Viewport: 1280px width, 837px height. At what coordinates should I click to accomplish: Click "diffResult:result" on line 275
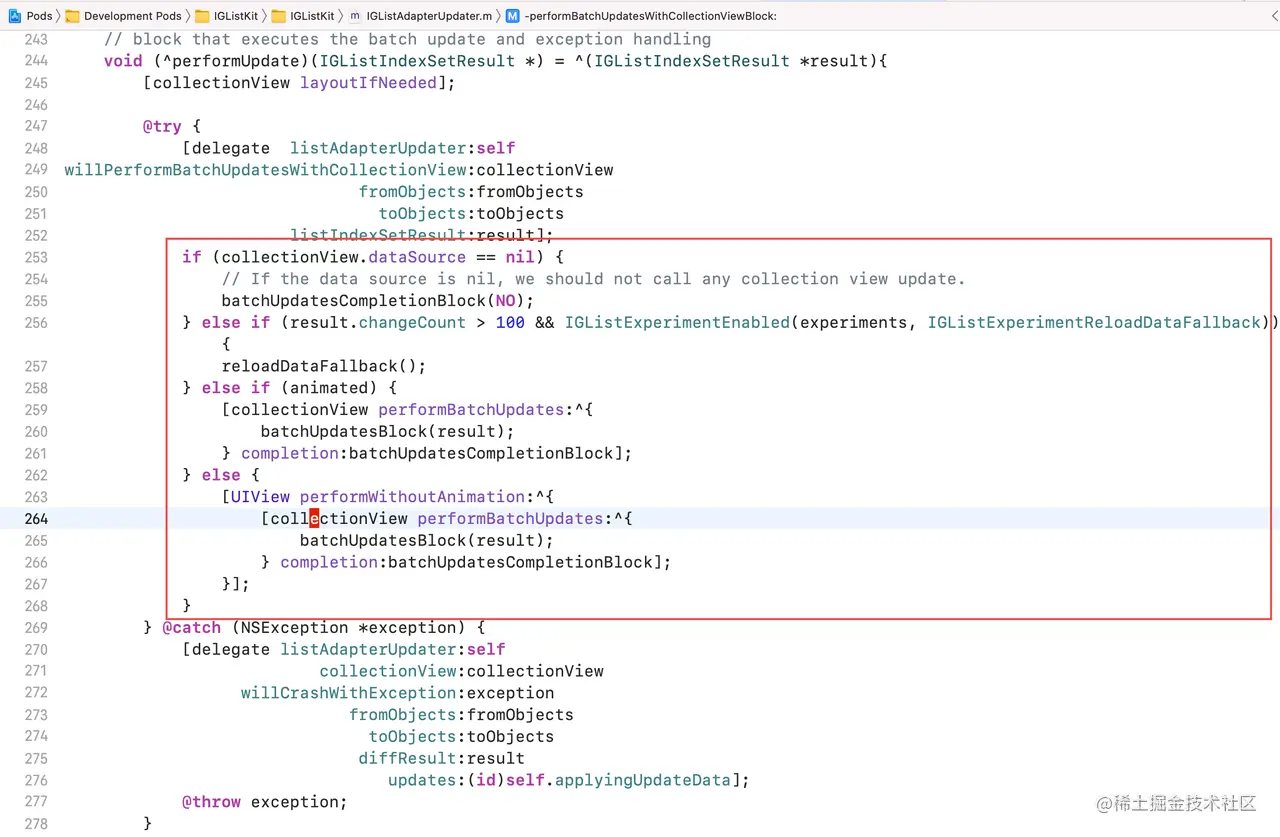(x=442, y=758)
